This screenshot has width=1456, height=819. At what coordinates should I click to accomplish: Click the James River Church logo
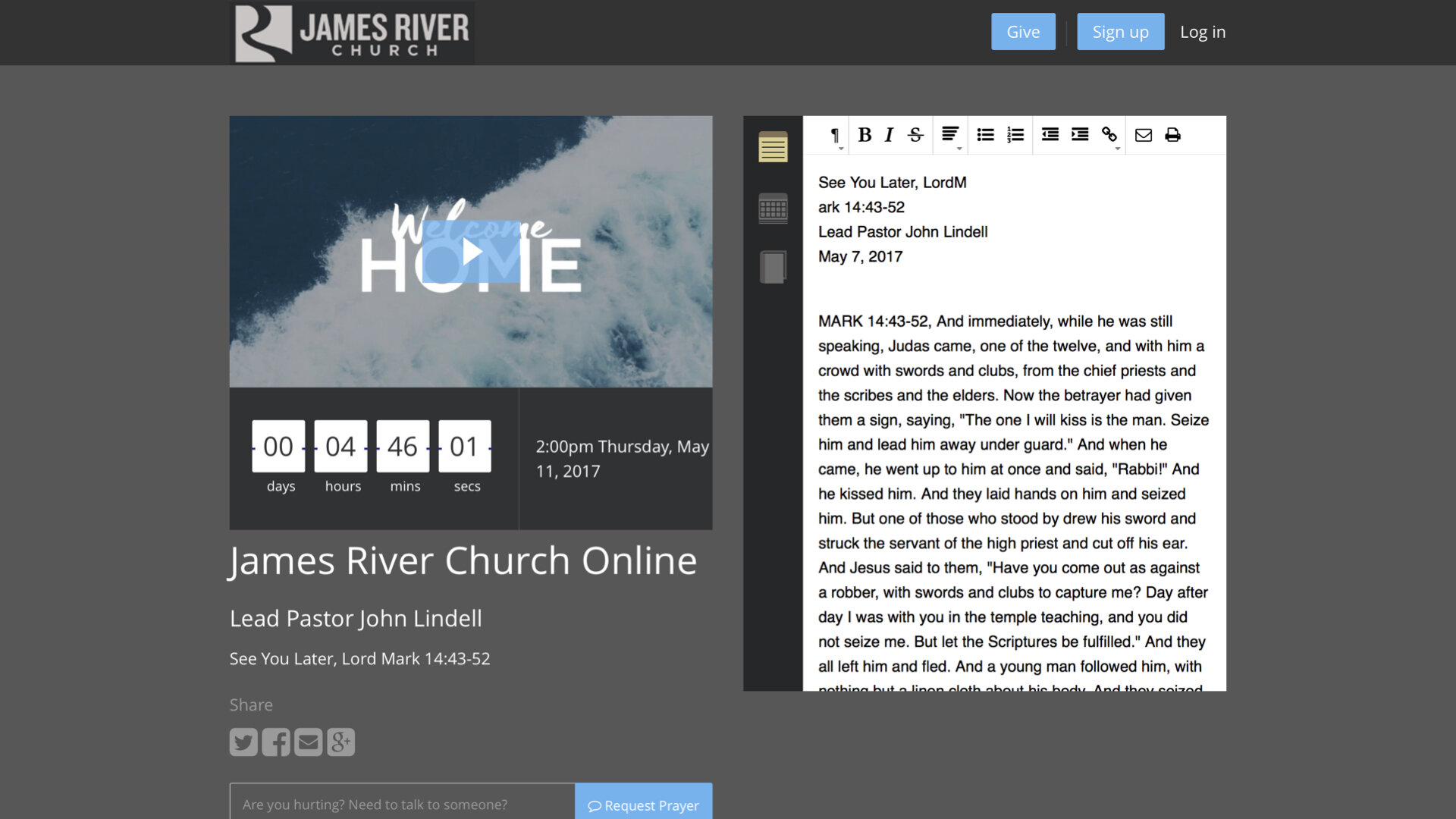(352, 33)
